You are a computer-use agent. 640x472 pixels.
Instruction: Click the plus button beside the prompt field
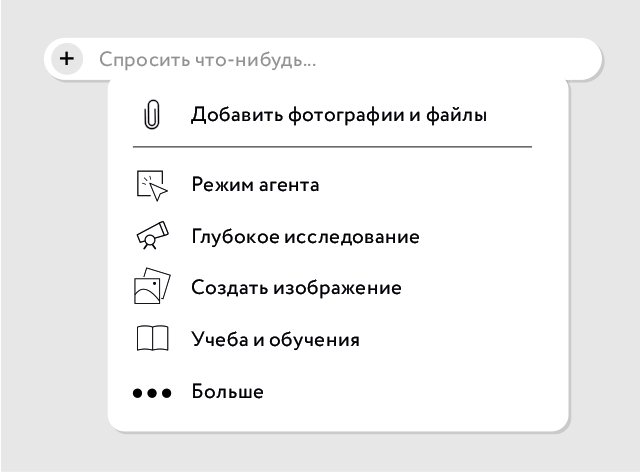(x=66, y=59)
